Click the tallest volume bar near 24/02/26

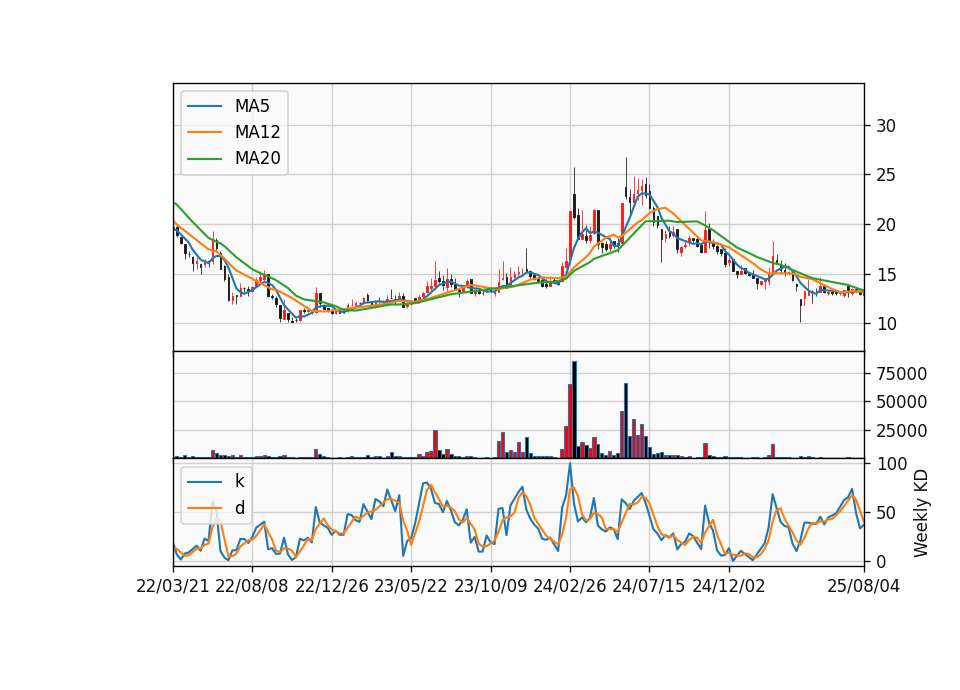[574, 410]
